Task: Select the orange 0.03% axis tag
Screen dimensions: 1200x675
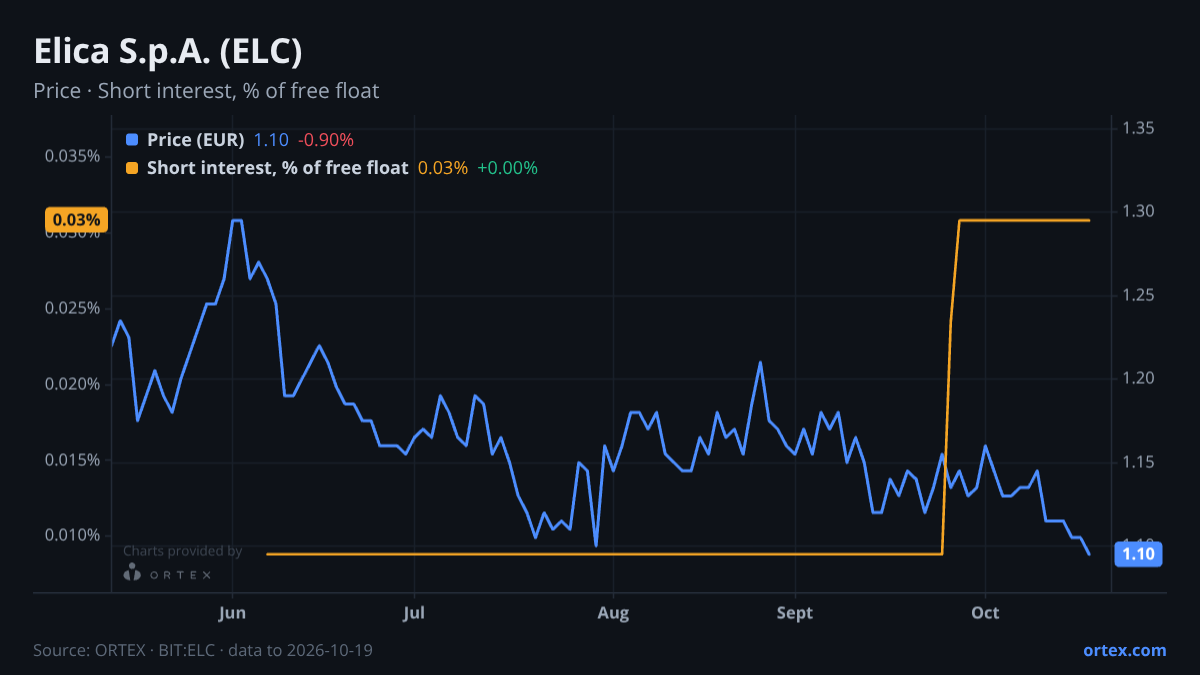Action: coord(76,220)
